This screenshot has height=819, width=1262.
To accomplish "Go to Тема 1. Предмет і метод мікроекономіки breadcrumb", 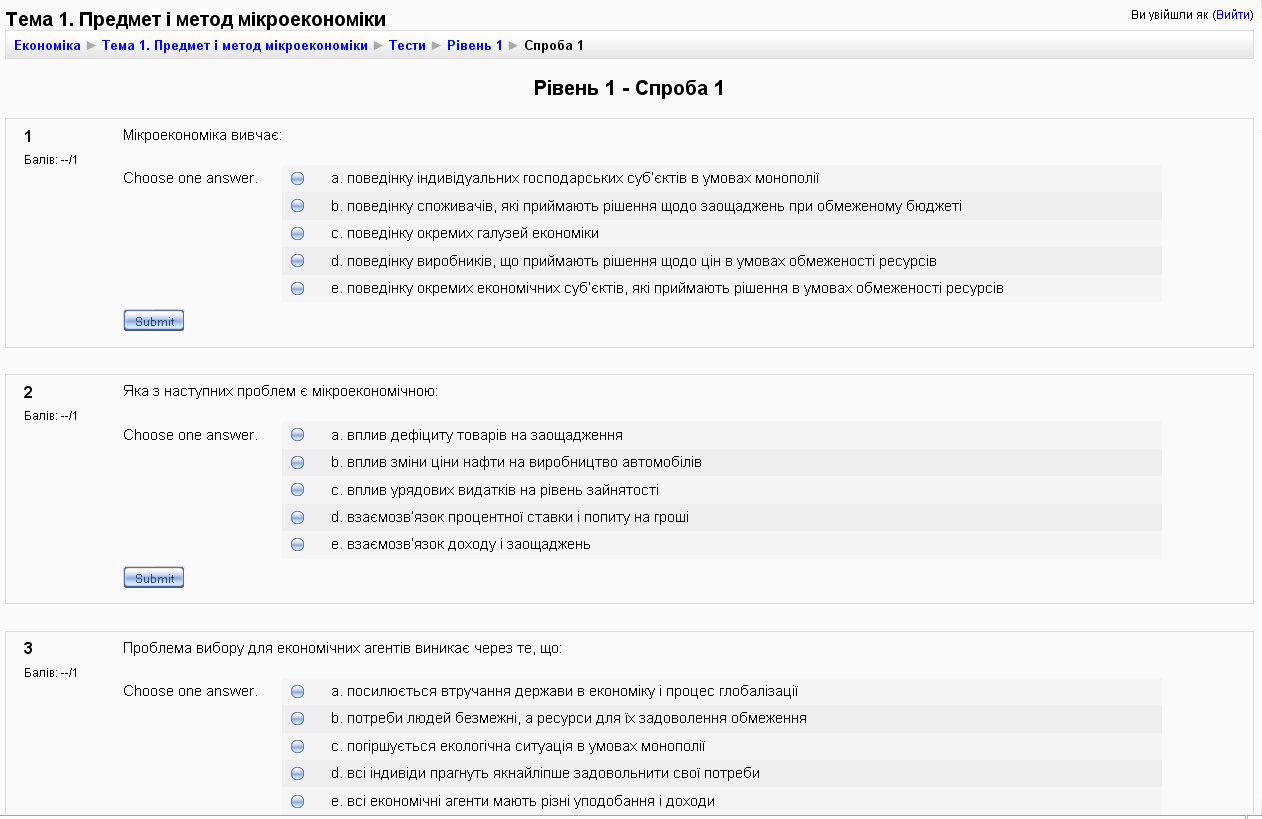I will coord(235,46).
